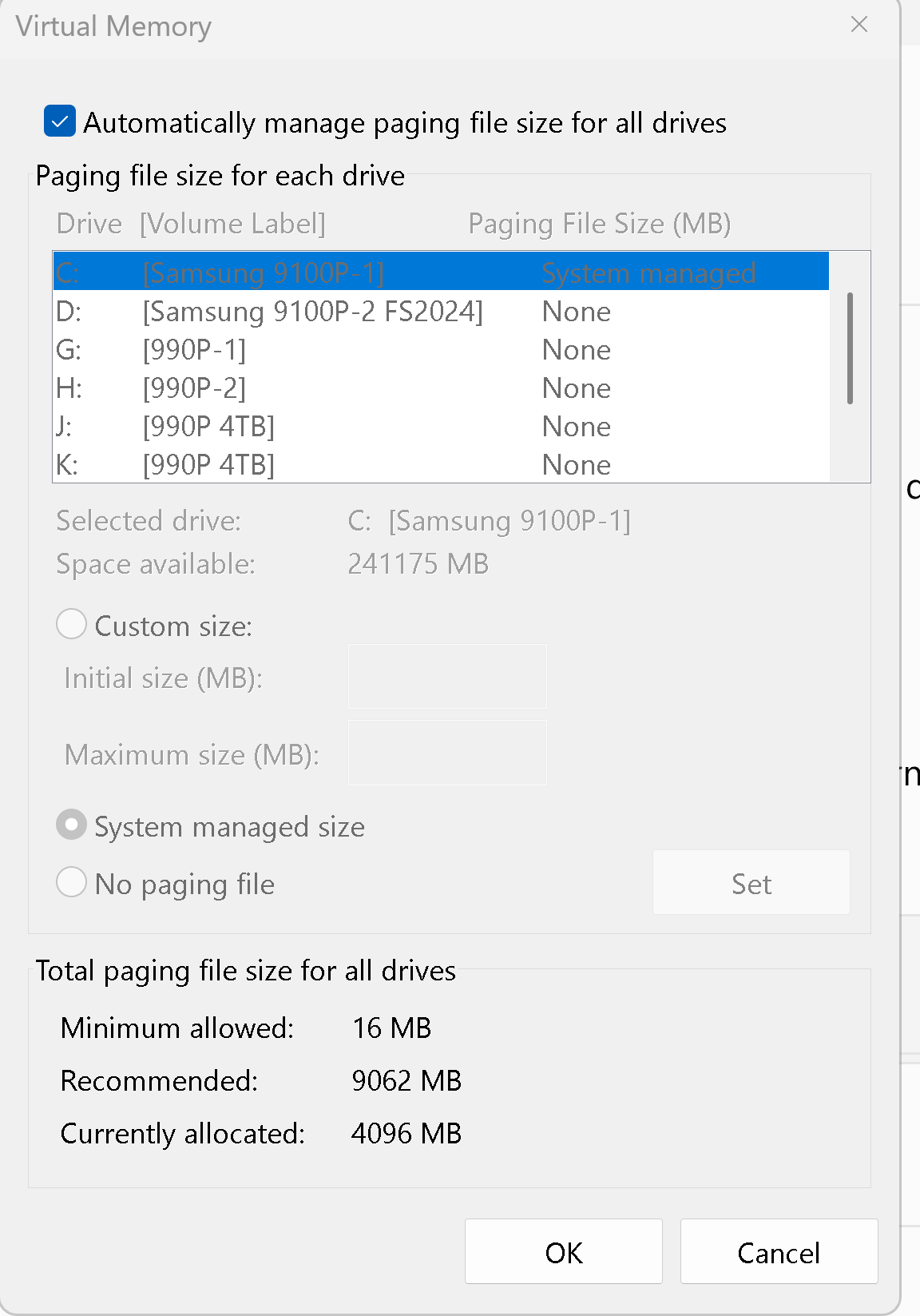Choose the No paging file option
This screenshot has width=920, height=1316.
[71, 882]
